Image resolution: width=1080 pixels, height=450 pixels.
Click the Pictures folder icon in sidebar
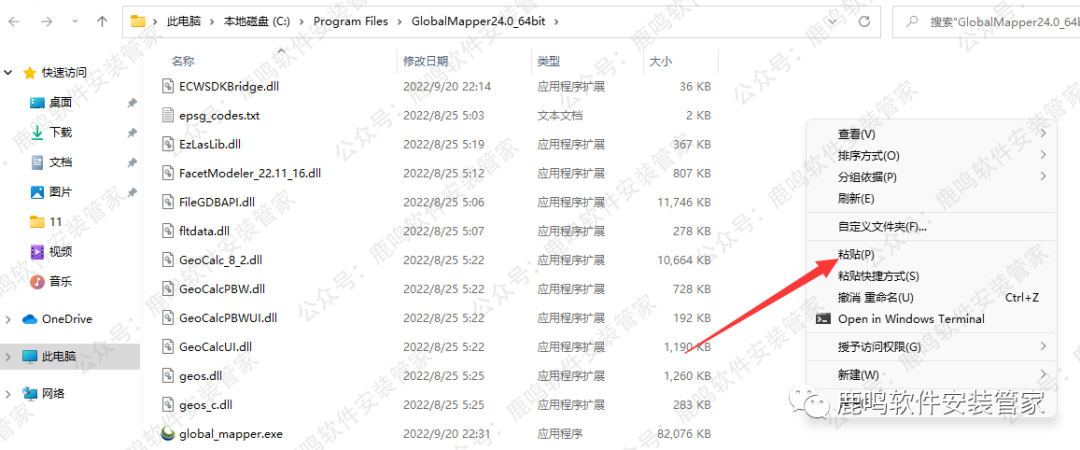click(37, 192)
